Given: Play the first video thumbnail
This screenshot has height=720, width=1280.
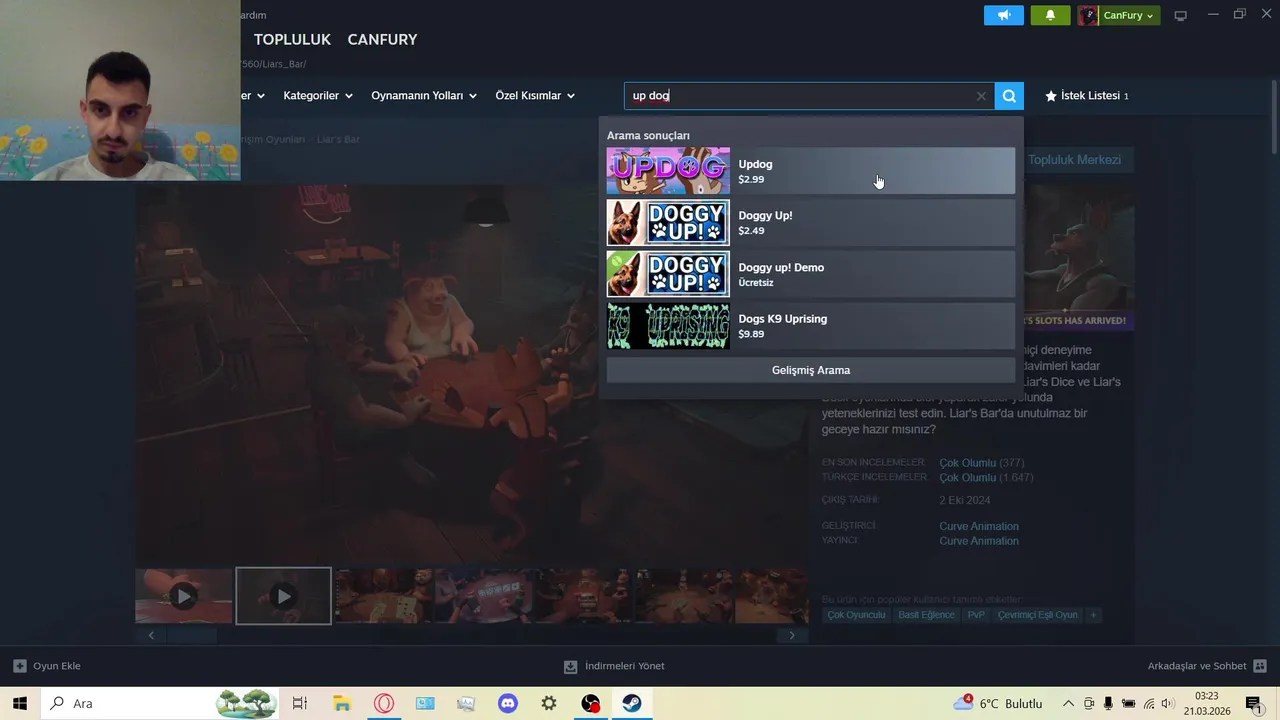Looking at the screenshot, I should [184, 596].
